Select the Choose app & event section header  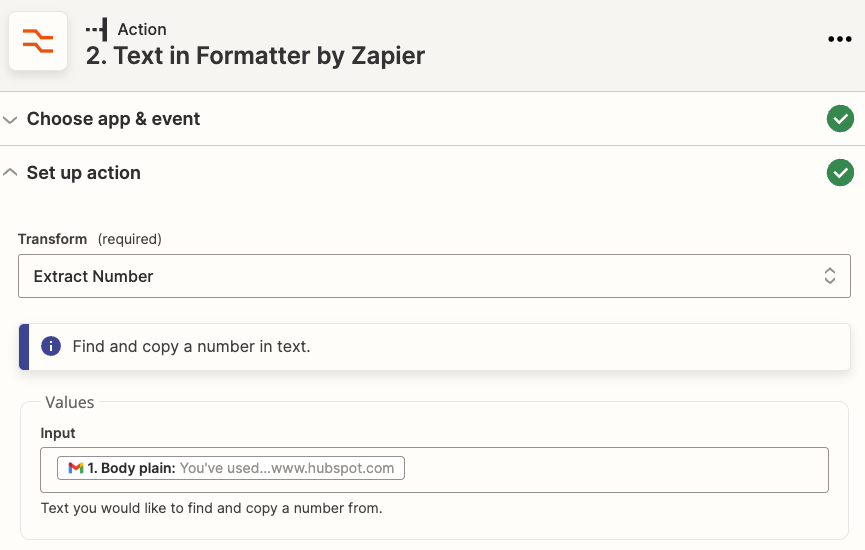(113, 119)
